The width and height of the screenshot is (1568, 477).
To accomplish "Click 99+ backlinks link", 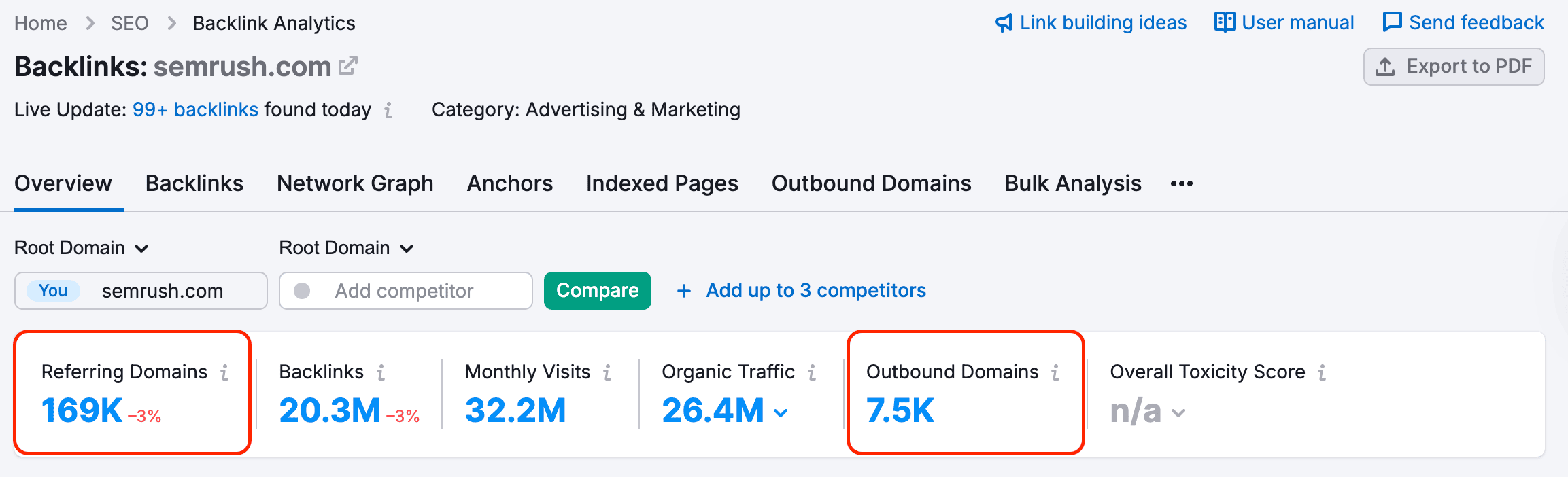I will pyautogui.click(x=195, y=109).
